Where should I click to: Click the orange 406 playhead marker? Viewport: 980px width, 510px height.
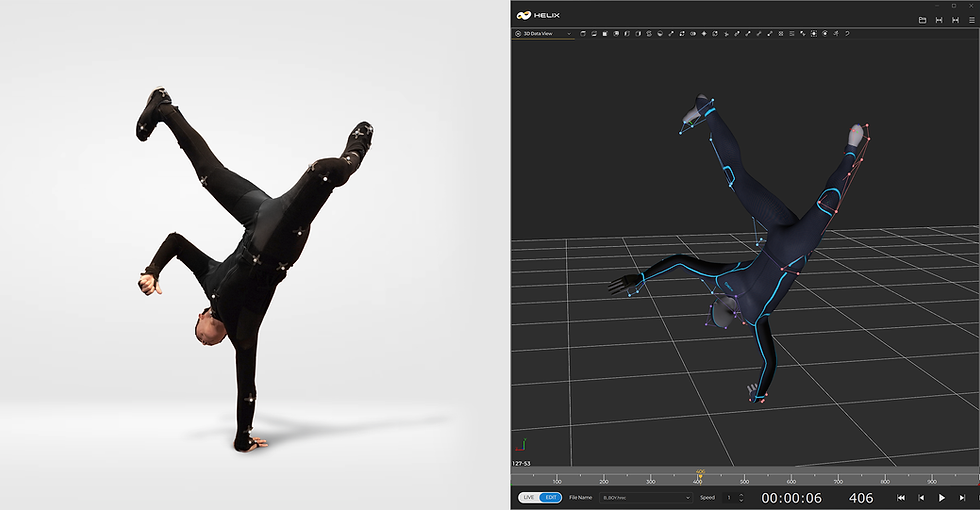[x=700, y=475]
